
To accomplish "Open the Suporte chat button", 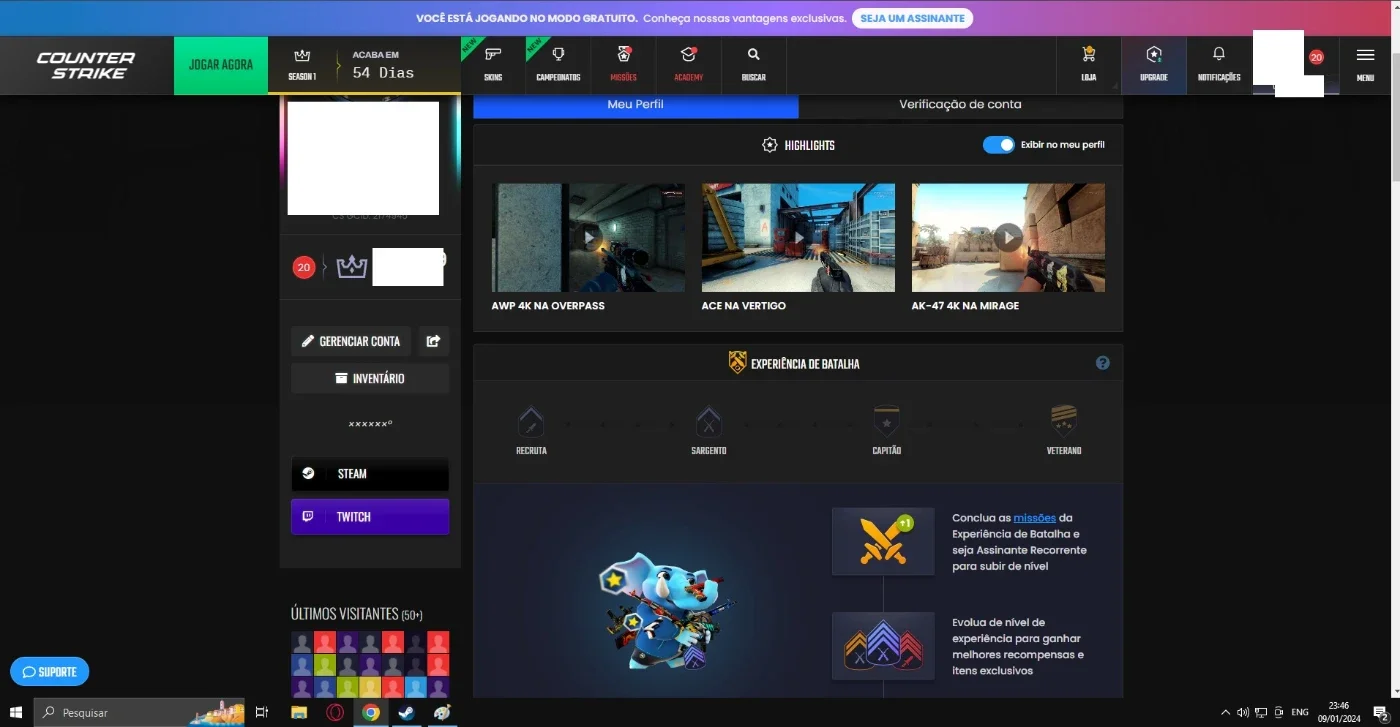I will coord(50,672).
